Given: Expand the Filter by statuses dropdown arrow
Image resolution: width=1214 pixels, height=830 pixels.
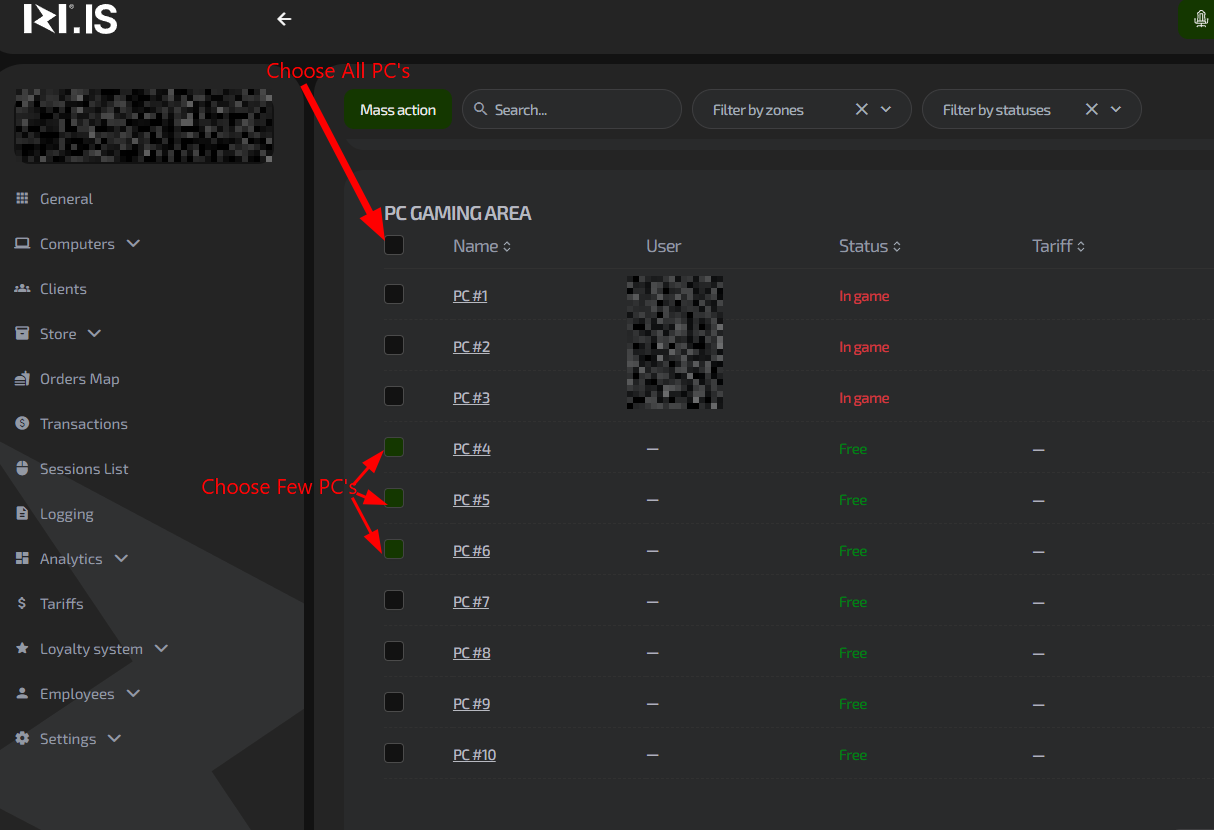Looking at the screenshot, I should tap(1116, 110).
